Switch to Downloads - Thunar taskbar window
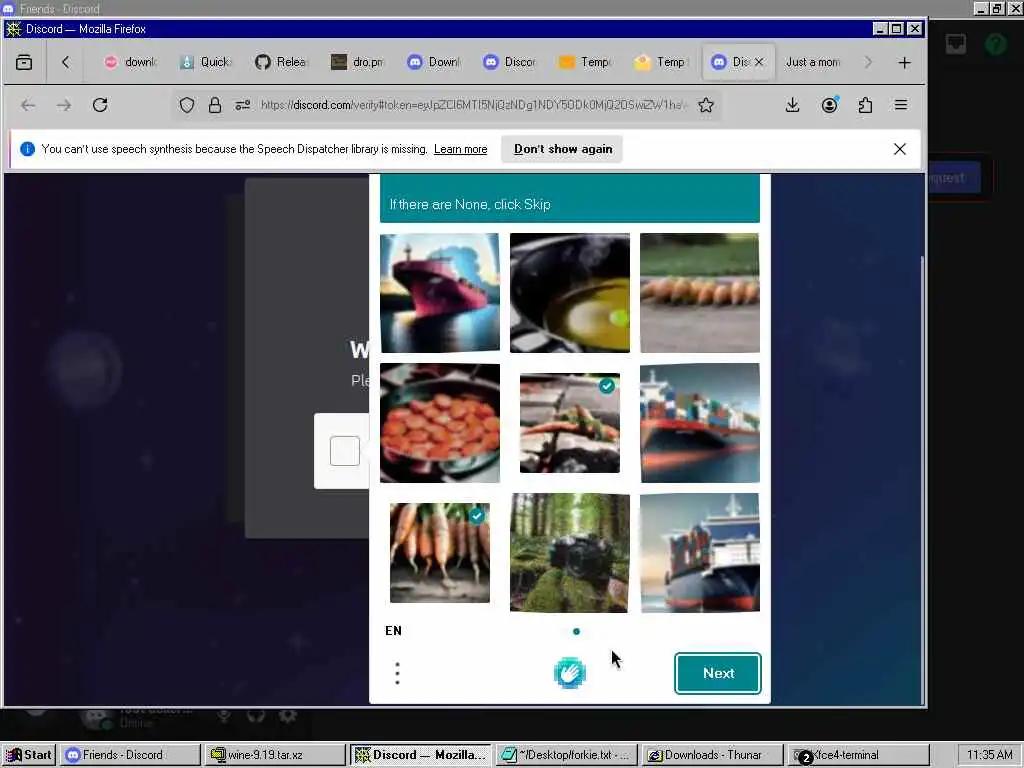Screen dimensions: 1024x768 pos(712,755)
